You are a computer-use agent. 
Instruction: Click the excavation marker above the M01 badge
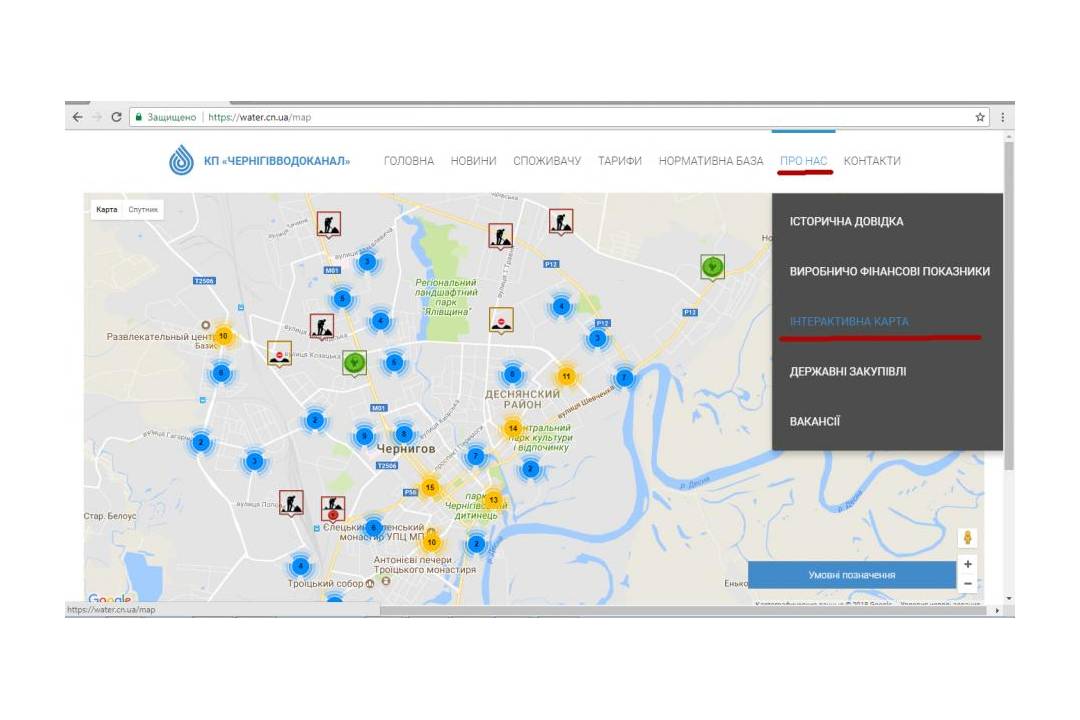[x=329, y=225]
